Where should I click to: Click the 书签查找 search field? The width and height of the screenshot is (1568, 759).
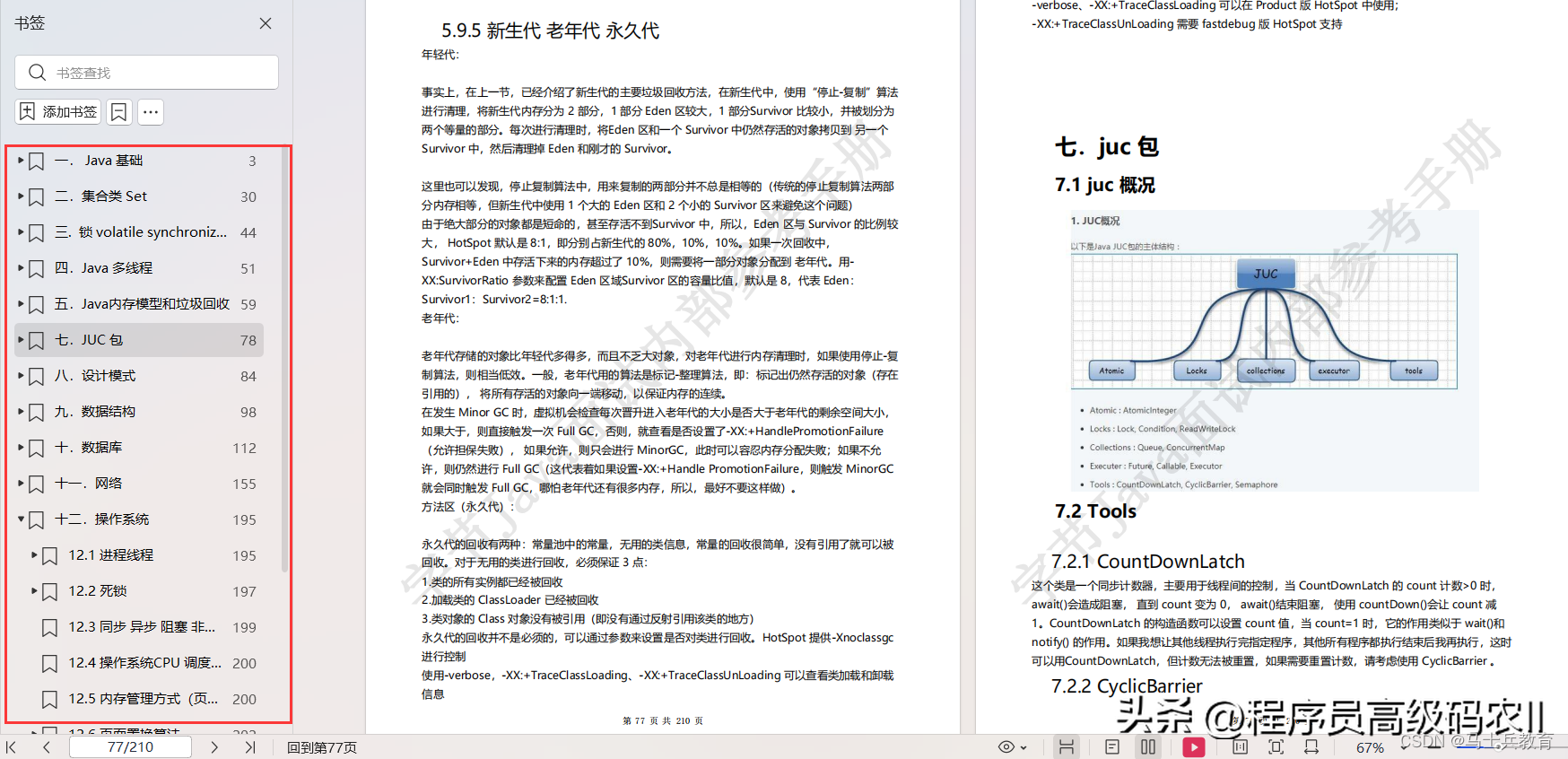146,73
